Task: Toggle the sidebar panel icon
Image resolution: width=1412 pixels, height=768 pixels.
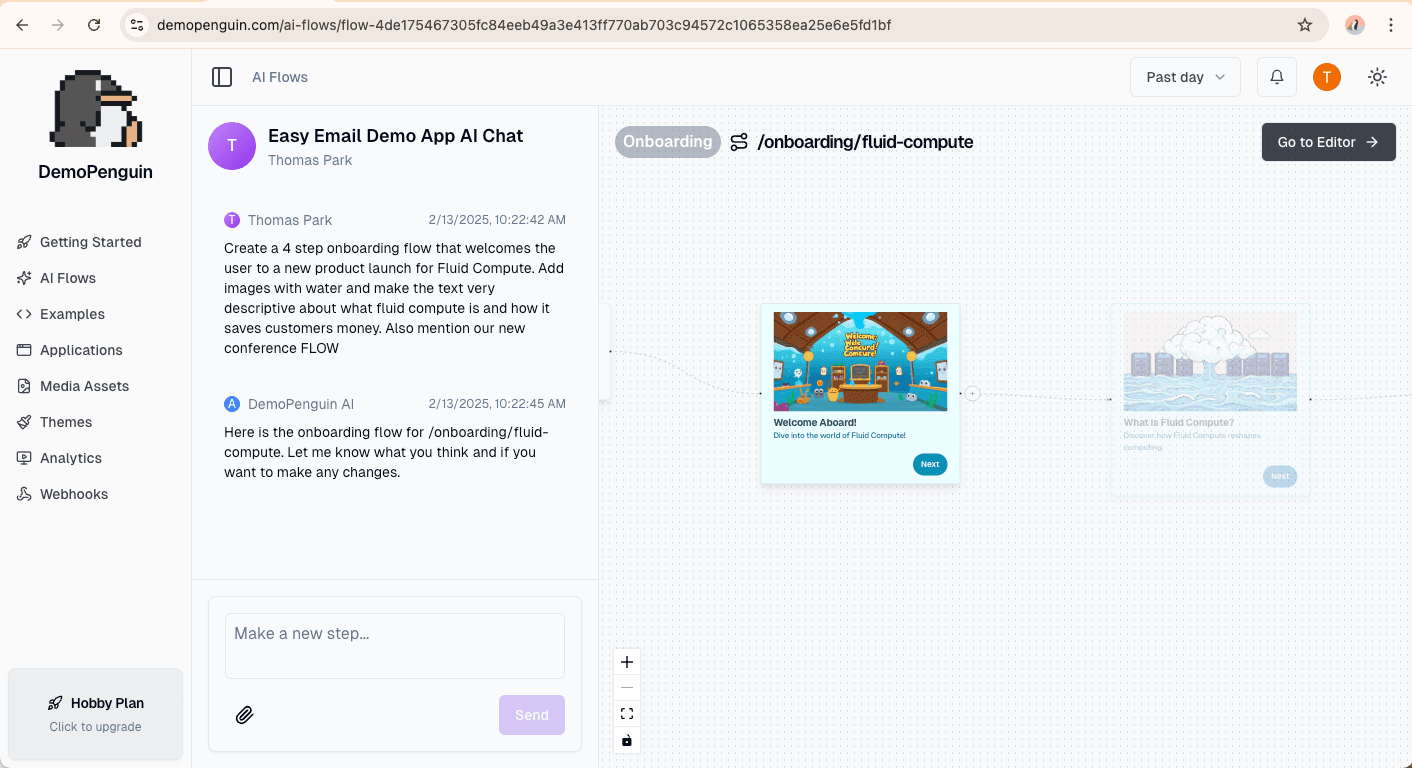Action: [222, 77]
